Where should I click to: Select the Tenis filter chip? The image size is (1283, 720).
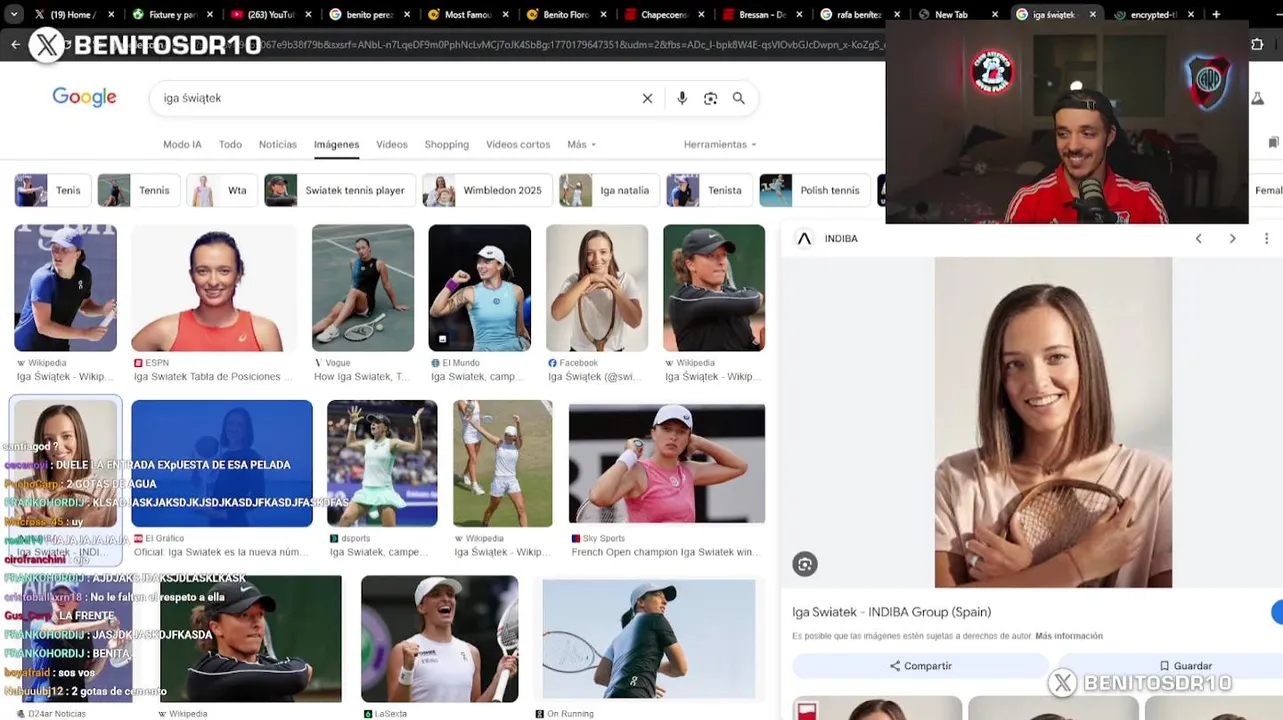[x=52, y=190]
